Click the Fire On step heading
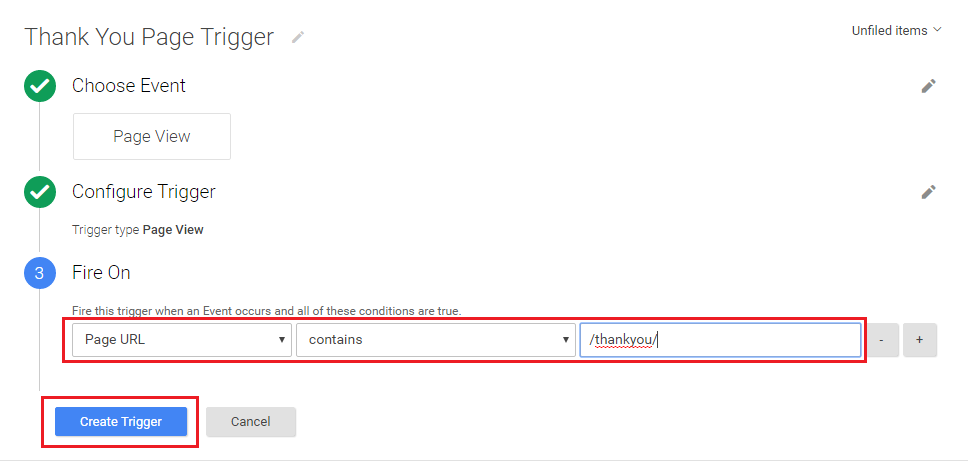This screenshot has height=461, width=968. (x=101, y=273)
